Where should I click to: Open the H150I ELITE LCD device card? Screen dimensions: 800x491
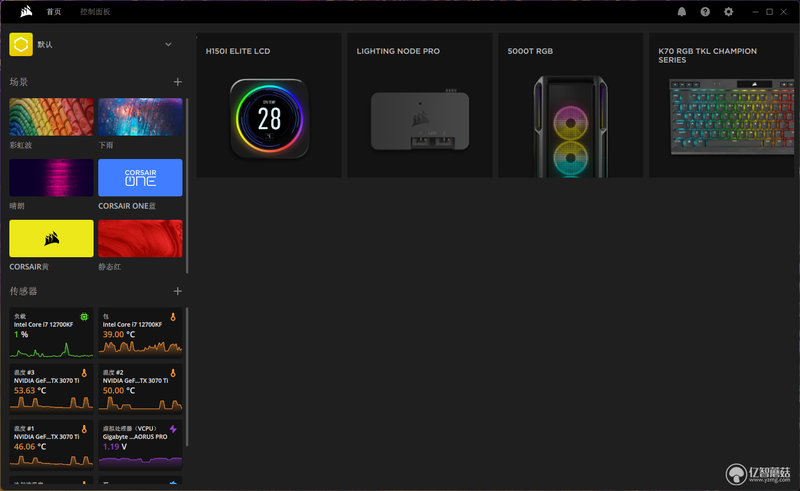pos(269,105)
